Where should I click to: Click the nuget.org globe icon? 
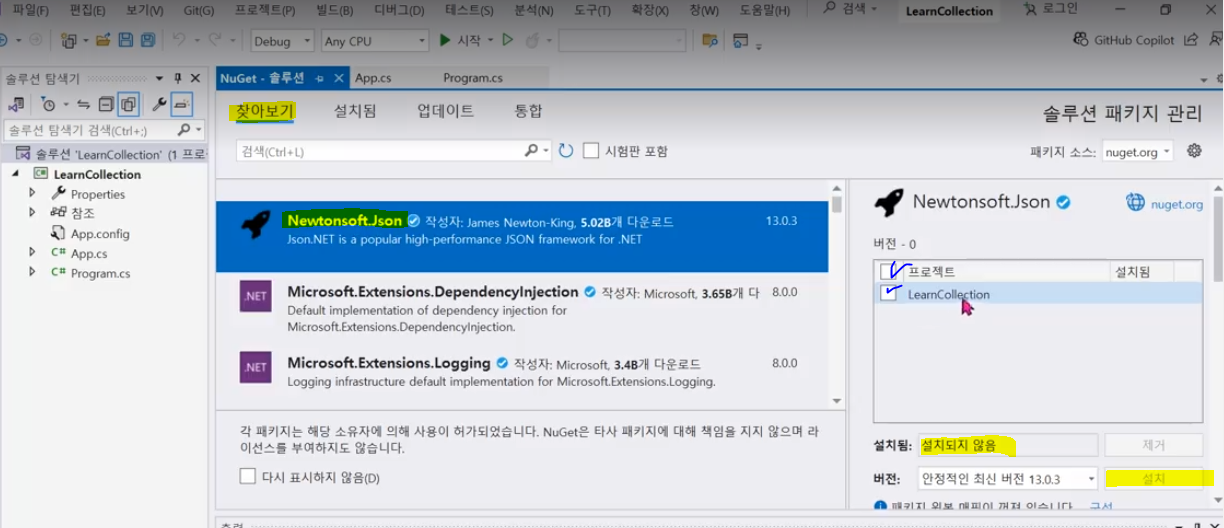(x=1135, y=202)
